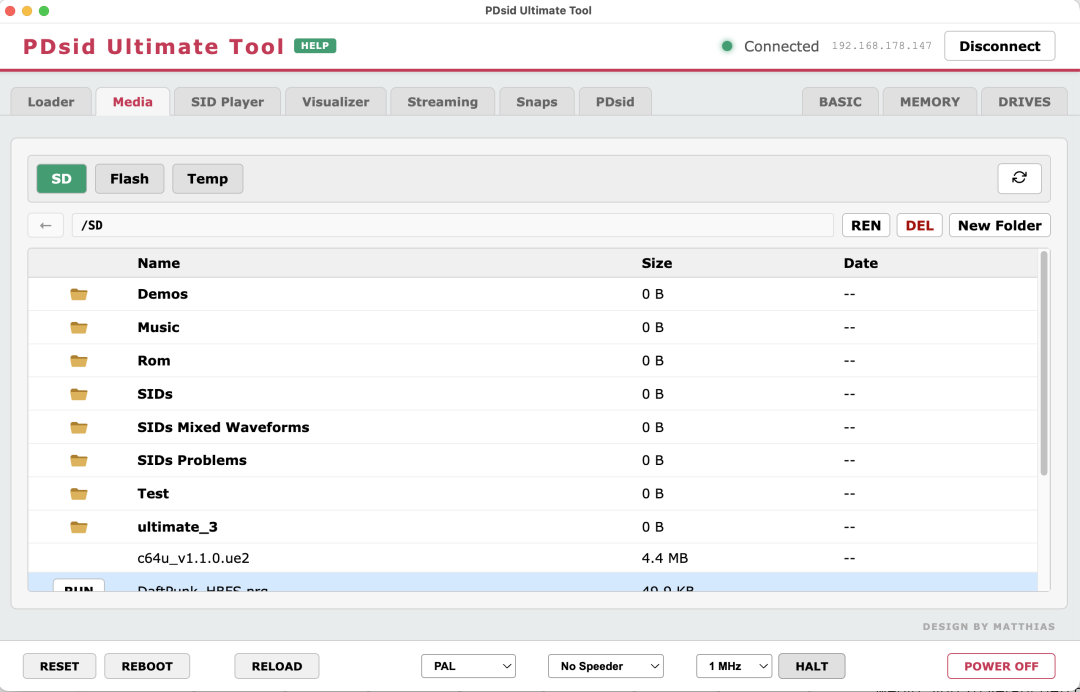Open the PAL video mode dropdown
Image resolution: width=1080 pixels, height=692 pixels.
tap(468, 666)
